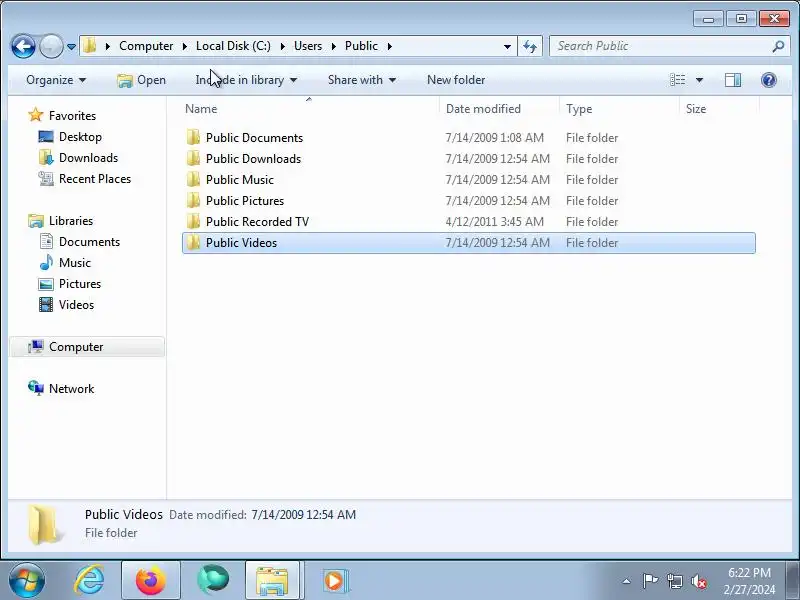The height and width of the screenshot is (600, 800).
Task: Launch Internet Explorer from taskbar
Action: click(89, 581)
